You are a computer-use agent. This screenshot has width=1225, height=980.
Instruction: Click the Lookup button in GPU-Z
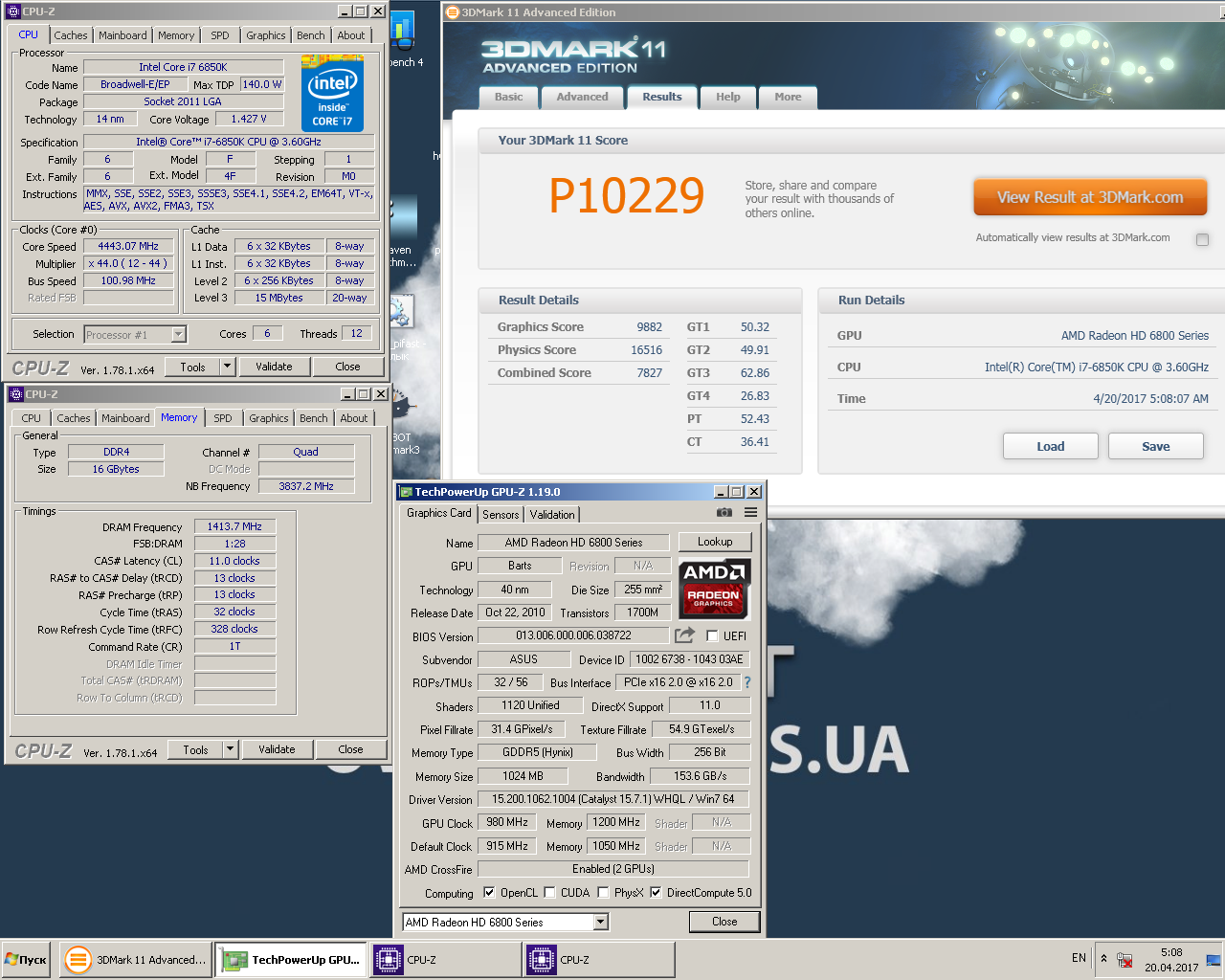click(715, 542)
